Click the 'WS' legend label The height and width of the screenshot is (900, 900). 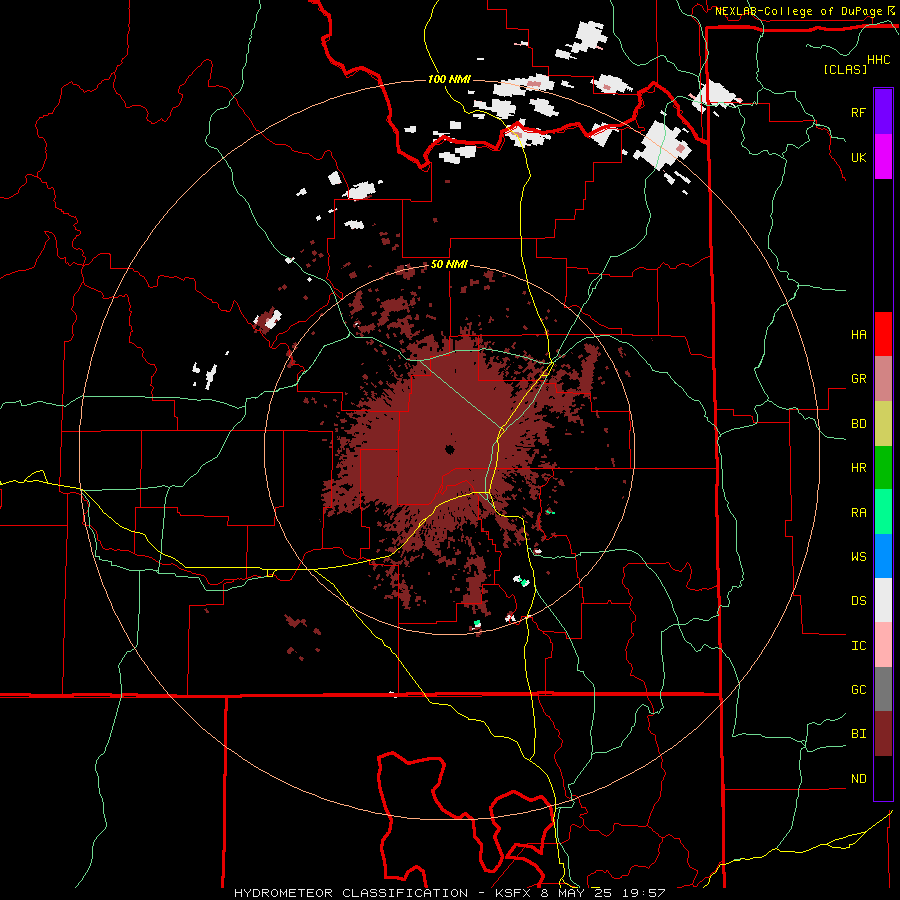858,556
